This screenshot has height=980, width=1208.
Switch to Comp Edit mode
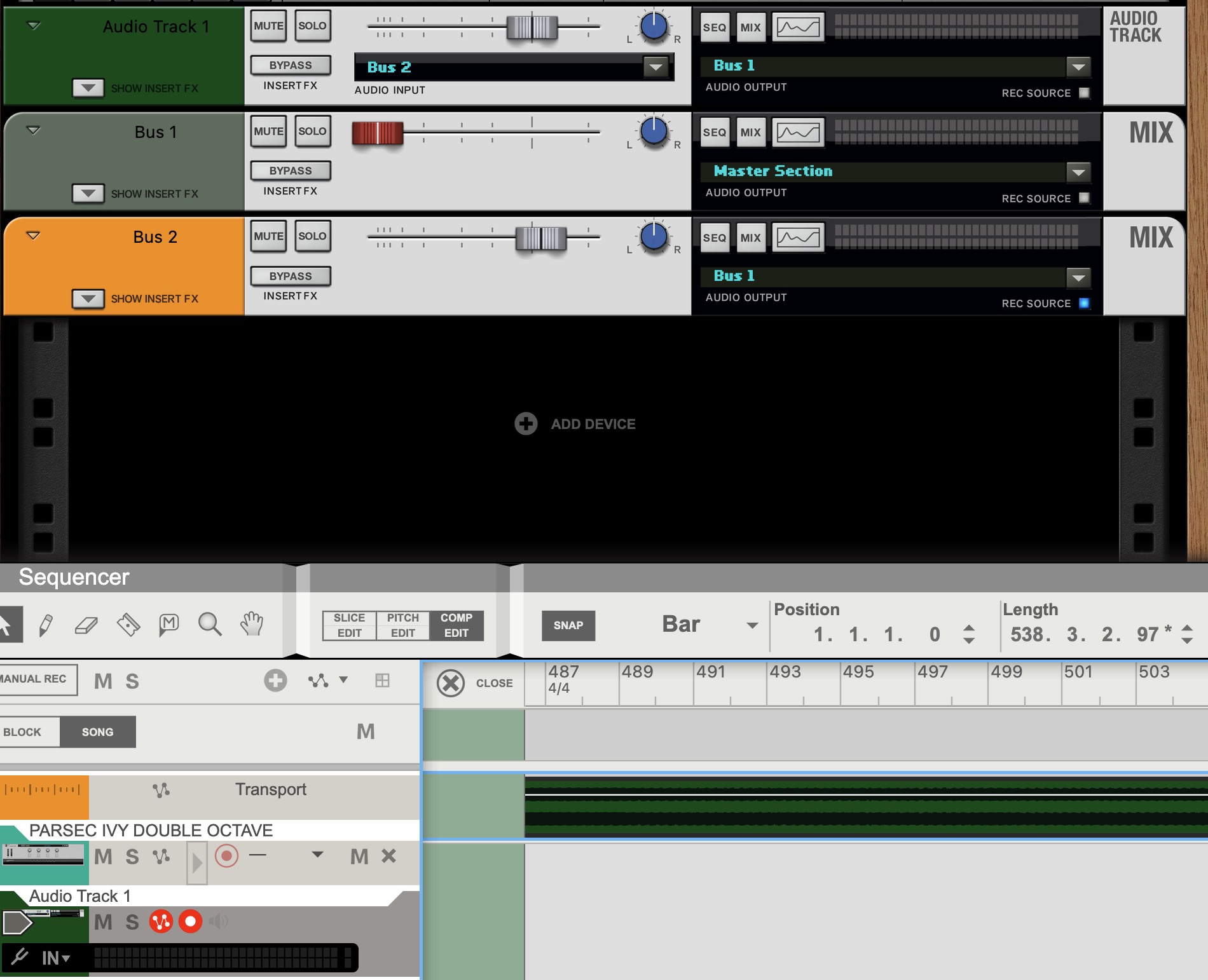[x=456, y=625]
